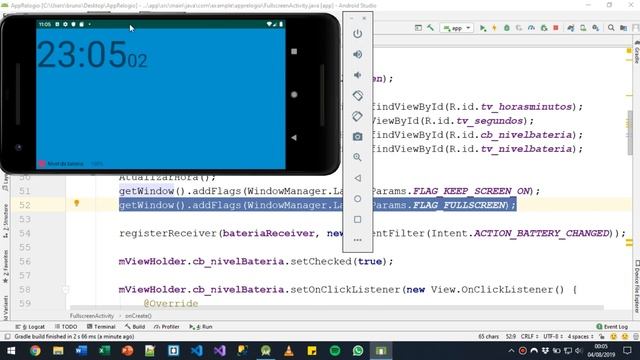Open the Gradle side panel tab
The image size is (640, 360).
[636, 52]
